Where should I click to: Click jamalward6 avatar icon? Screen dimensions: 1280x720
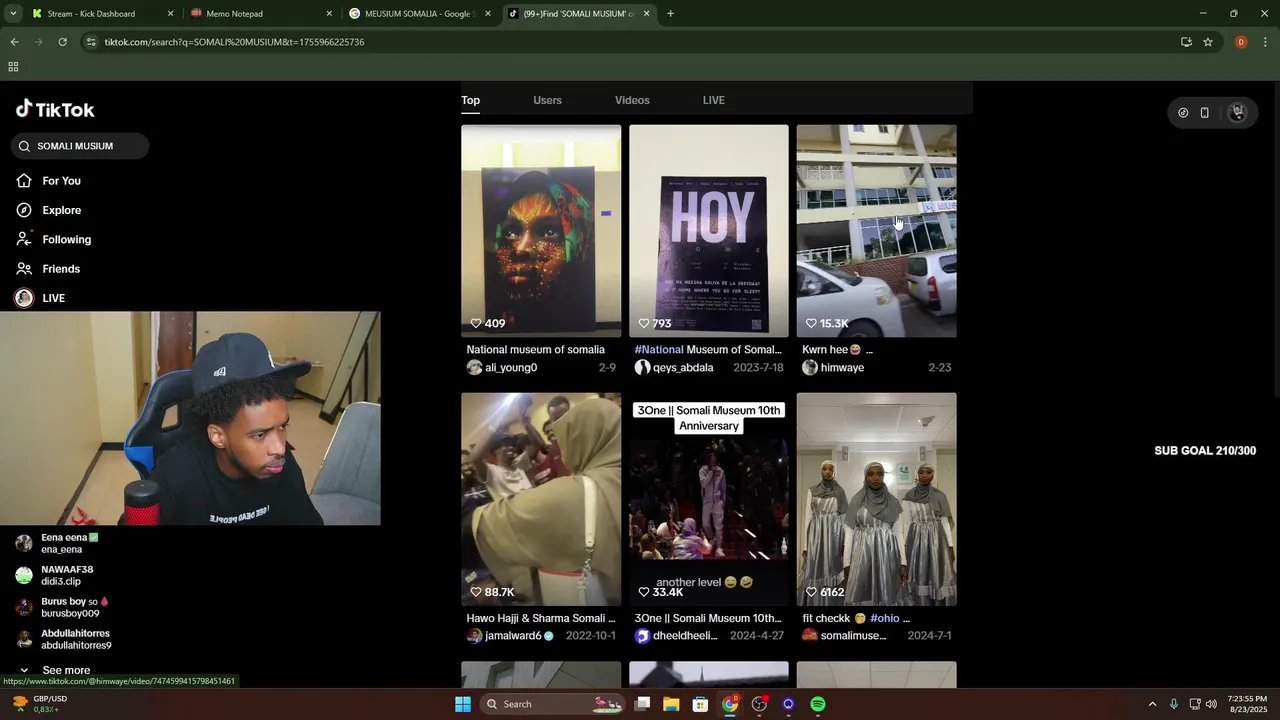pyautogui.click(x=474, y=636)
